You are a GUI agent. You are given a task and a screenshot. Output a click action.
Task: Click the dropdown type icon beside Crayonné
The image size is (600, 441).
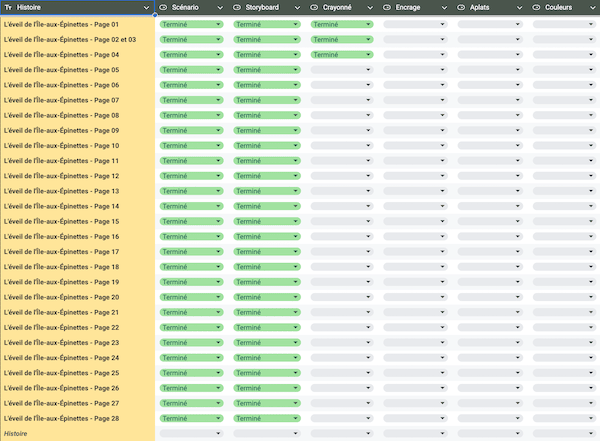[x=313, y=7]
